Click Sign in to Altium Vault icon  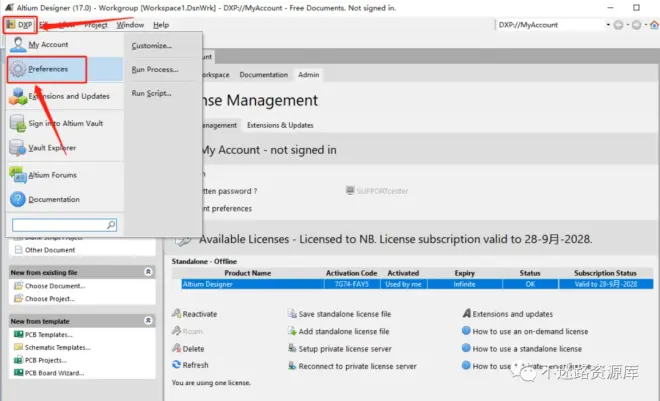coord(18,123)
